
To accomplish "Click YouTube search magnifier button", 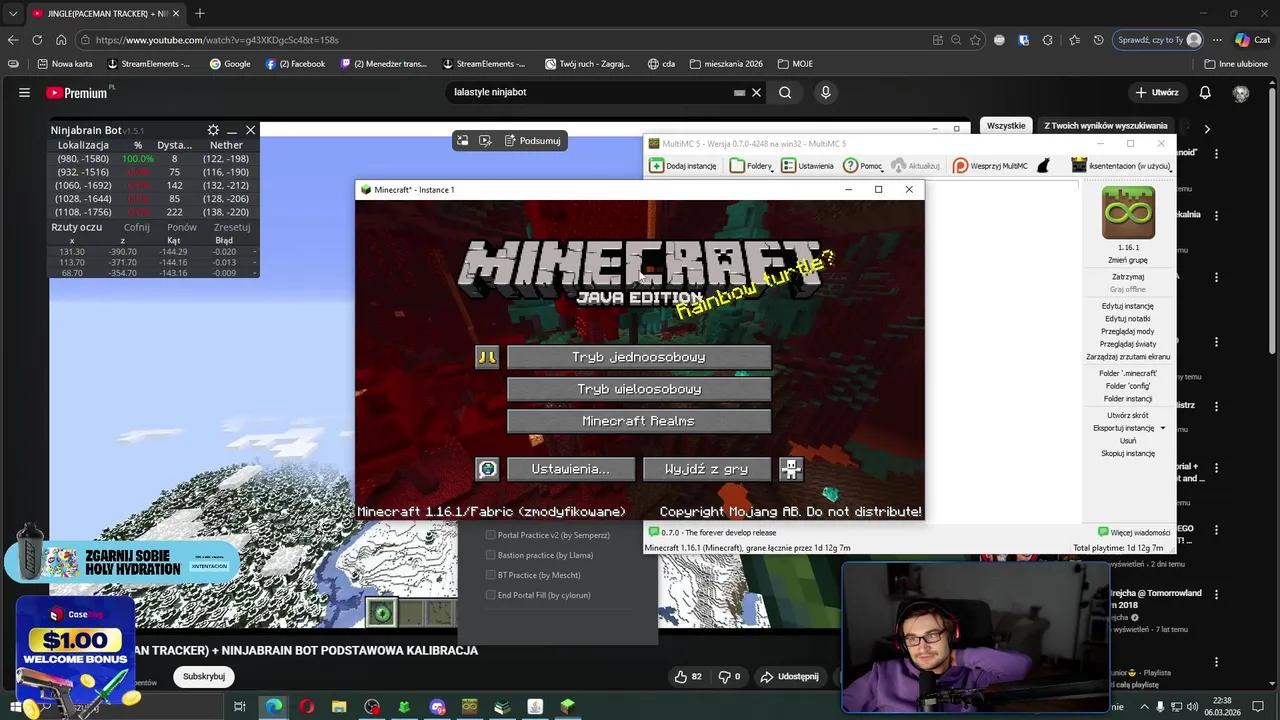I will tap(785, 92).
